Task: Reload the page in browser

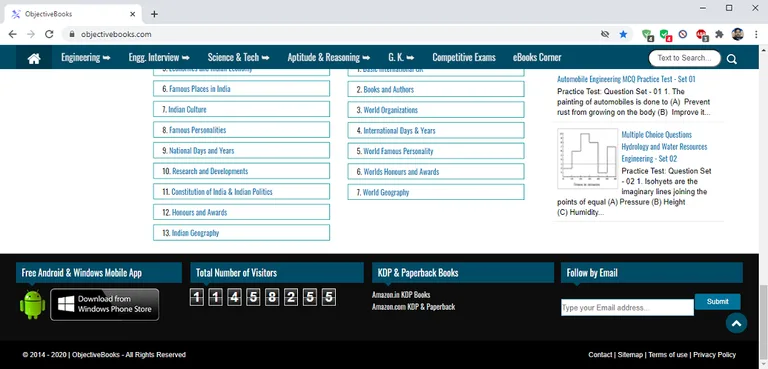Action: pyautogui.click(x=49, y=34)
